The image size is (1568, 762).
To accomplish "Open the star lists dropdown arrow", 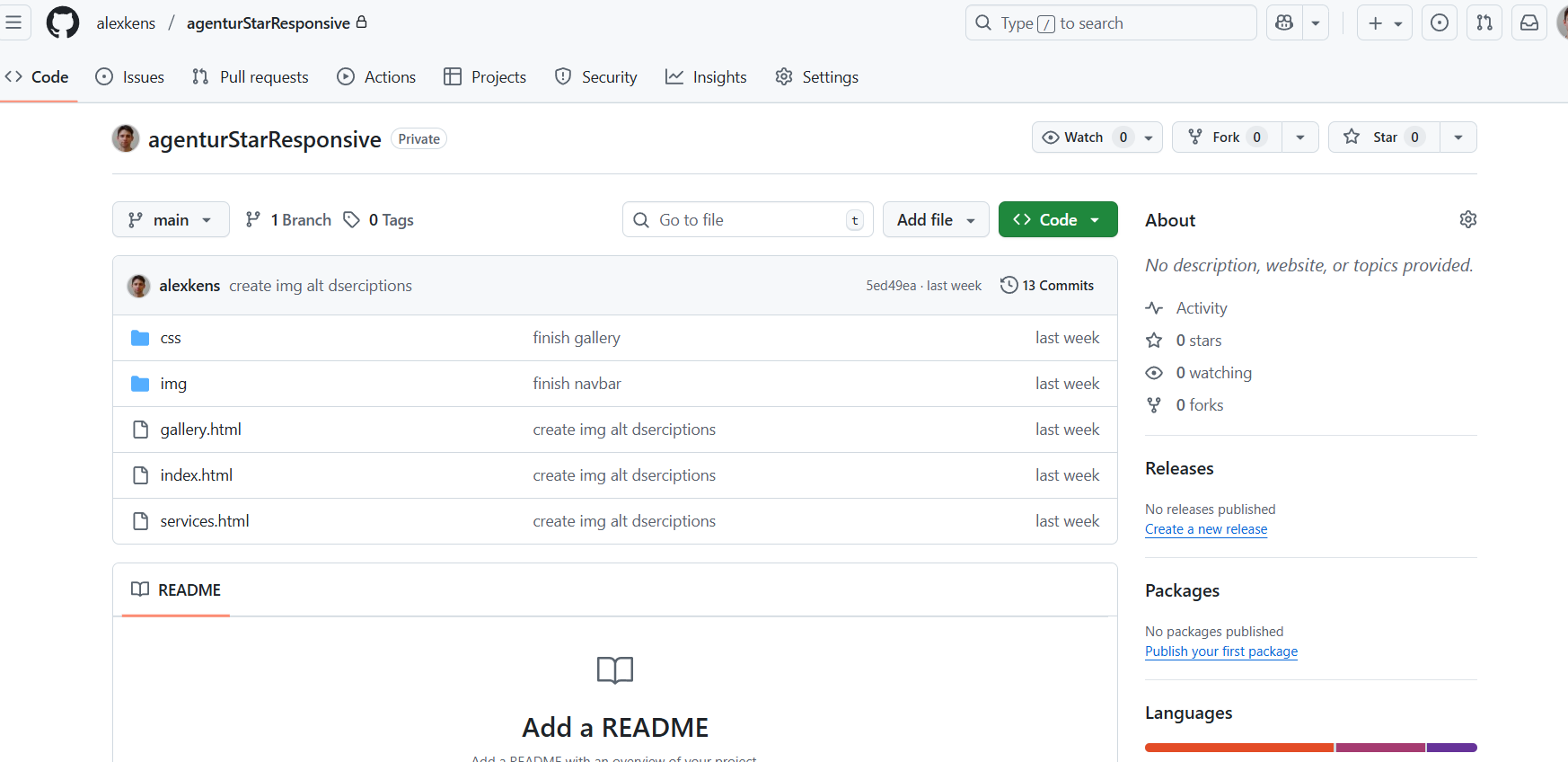I will [x=1458, y=137].
